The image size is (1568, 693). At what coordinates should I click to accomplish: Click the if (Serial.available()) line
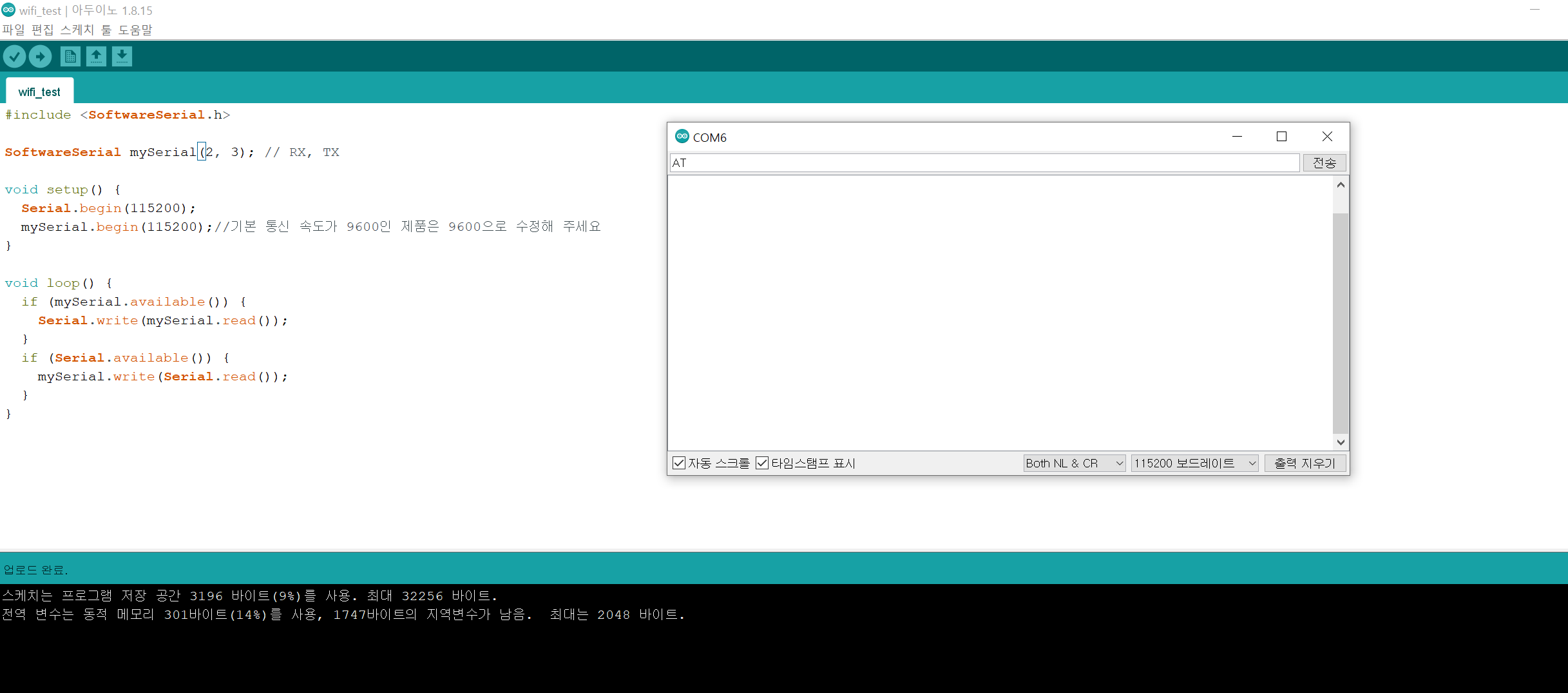tap(126, 358)
